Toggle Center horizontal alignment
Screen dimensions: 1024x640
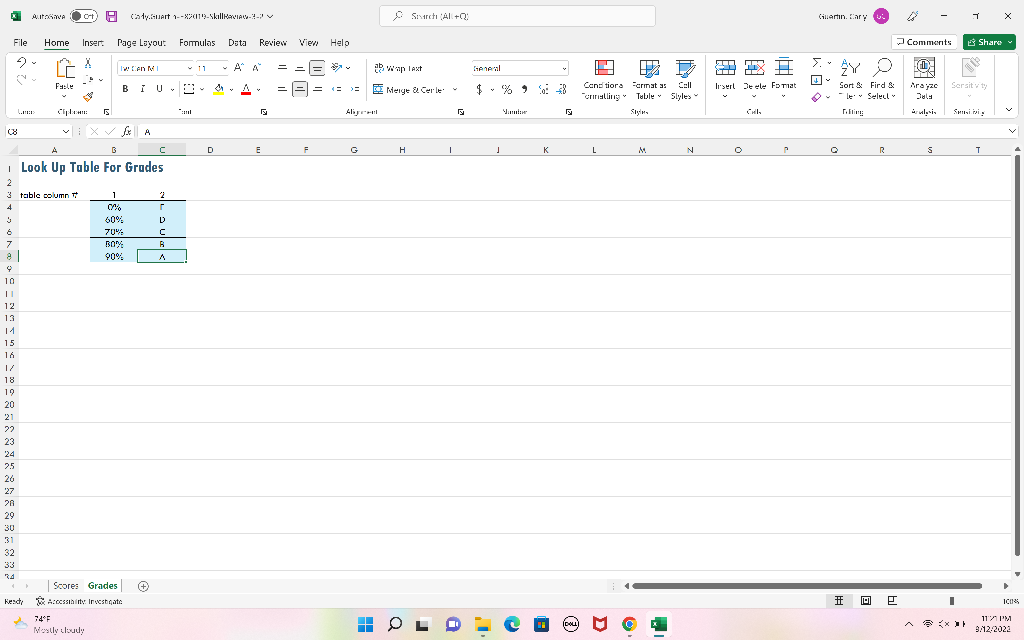click(x=300, y=89)
